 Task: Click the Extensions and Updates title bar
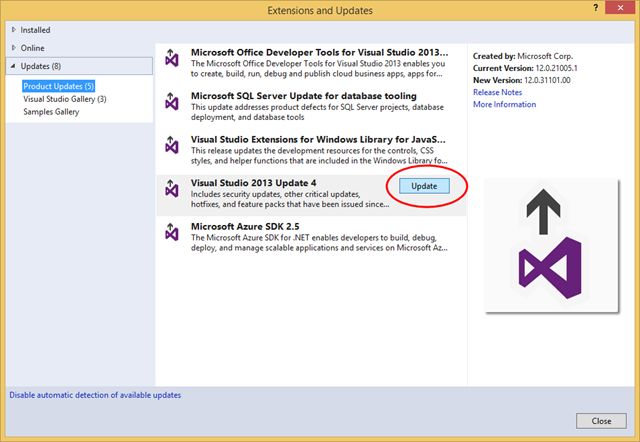coord(320,10)
